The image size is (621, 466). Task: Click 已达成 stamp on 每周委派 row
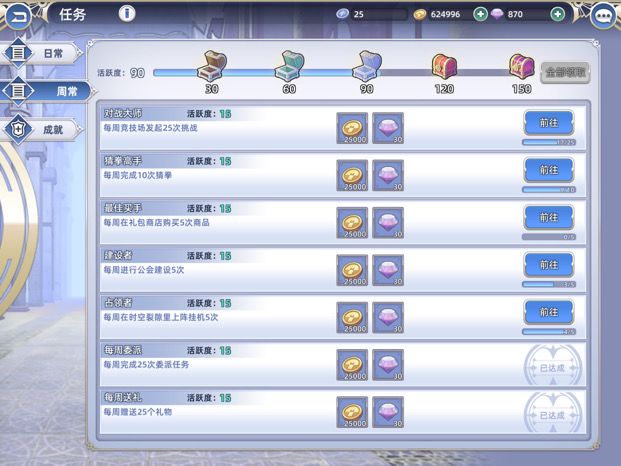tap(552, 365)
